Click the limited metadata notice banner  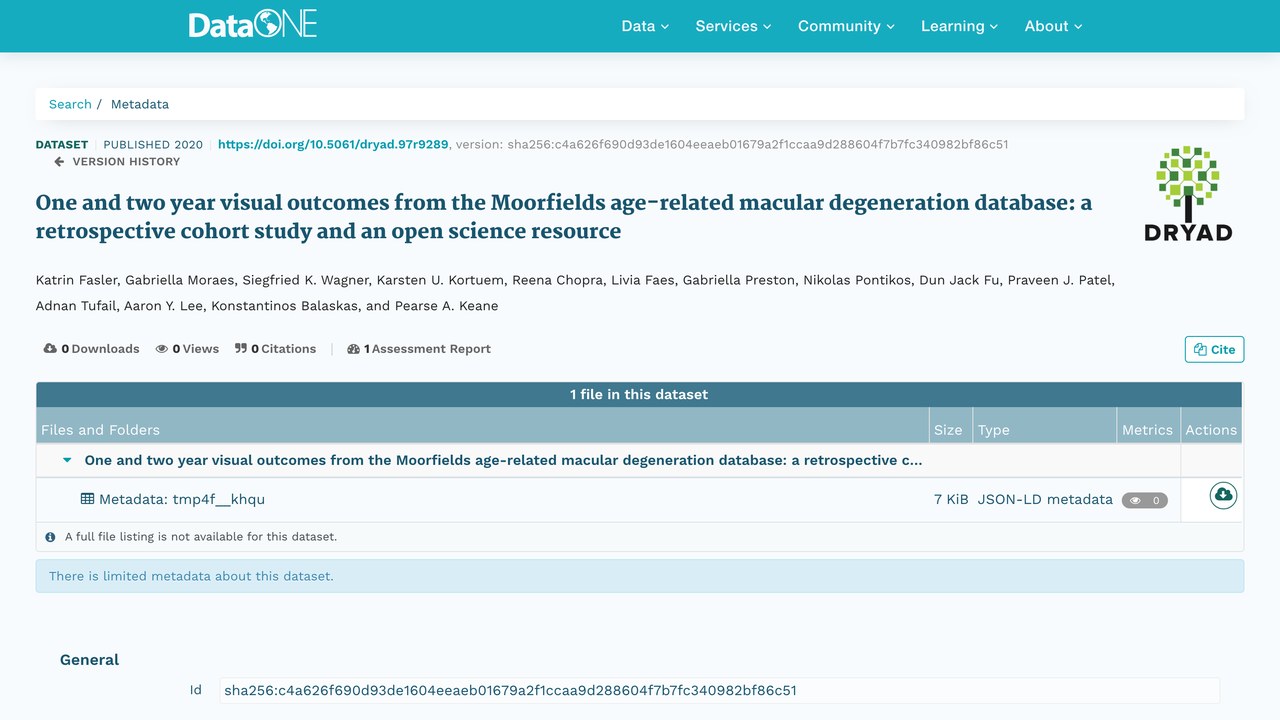pos(640,576)
